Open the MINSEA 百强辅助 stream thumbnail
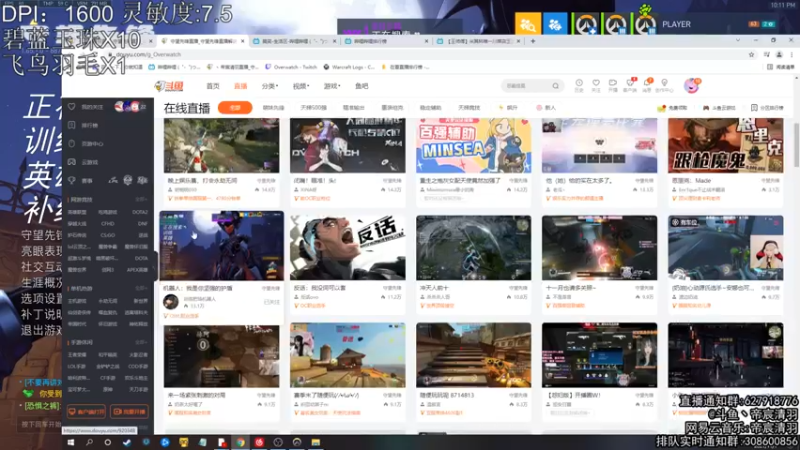The height and width of the screenshot is (450, 800). [x=473, y=145]
